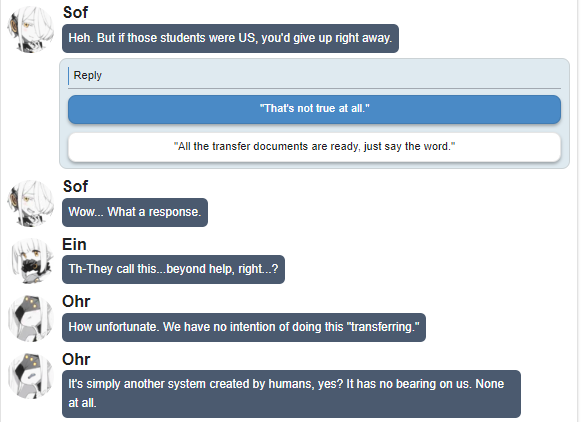Click the blue accent bar beside Reply
This screenshot has width=583, height=422.
point(68,76)
